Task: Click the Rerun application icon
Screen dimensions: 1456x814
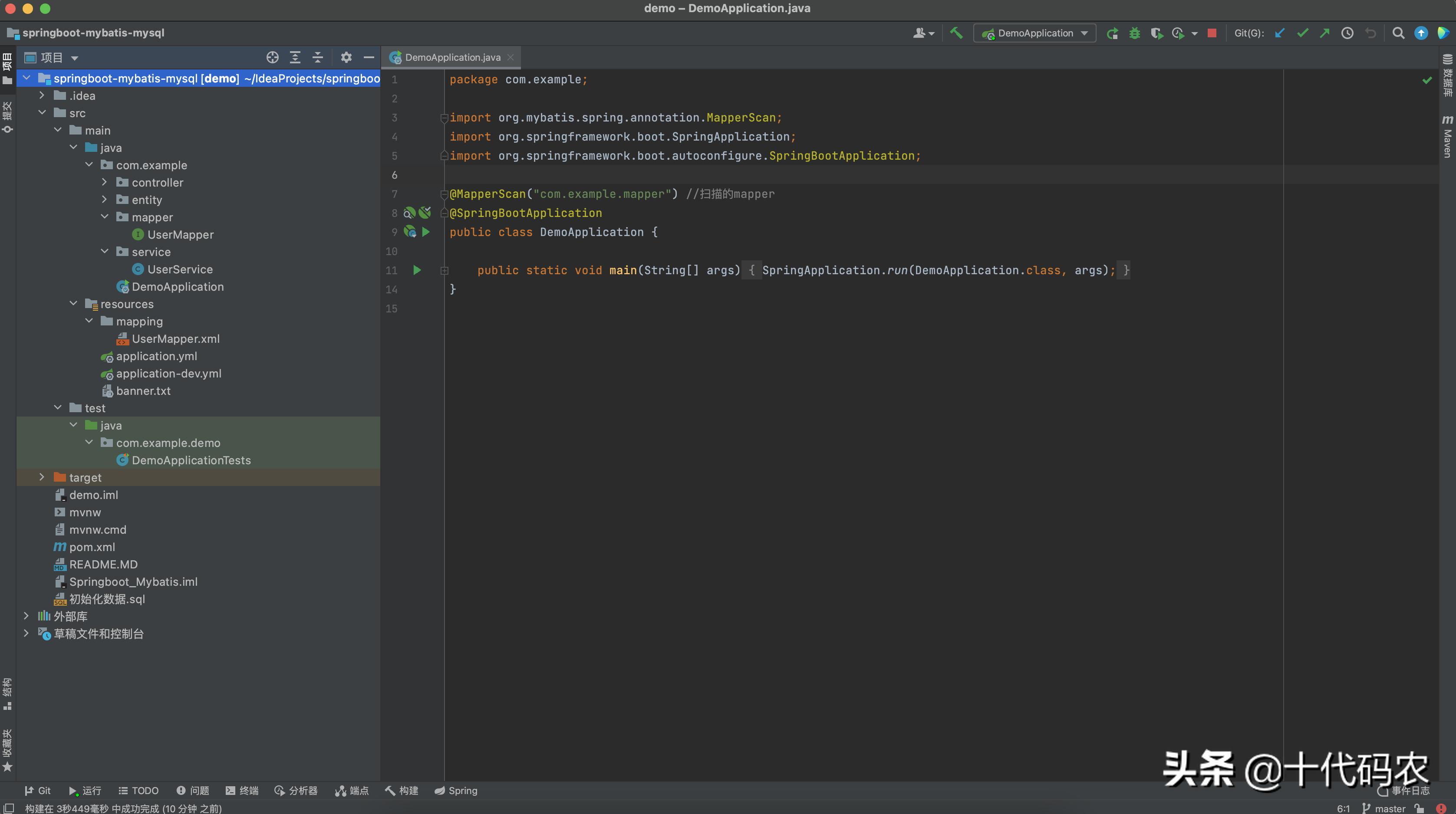Action: tap(1112, 33)
